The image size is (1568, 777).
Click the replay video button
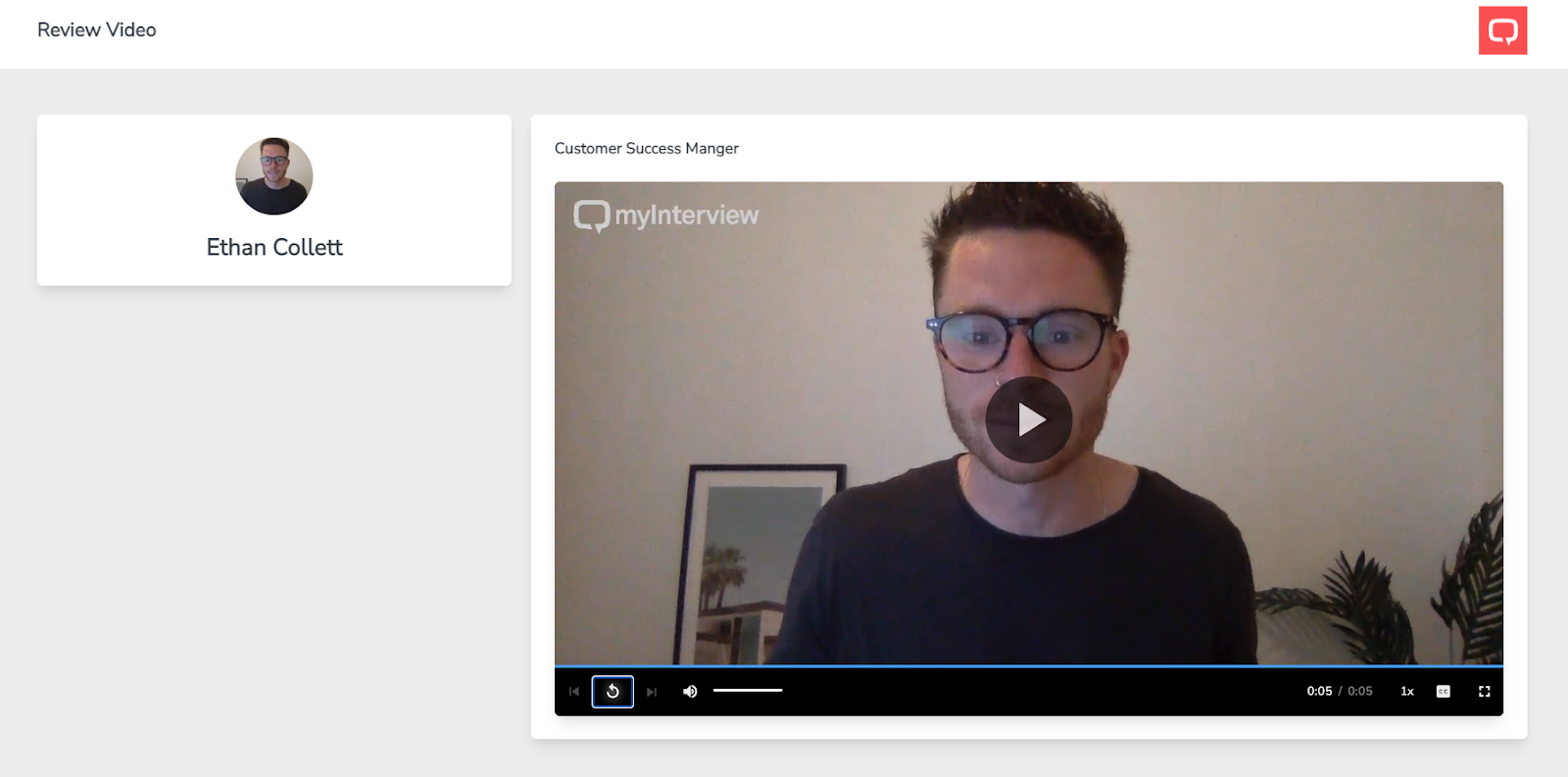[x=612, y=692]
